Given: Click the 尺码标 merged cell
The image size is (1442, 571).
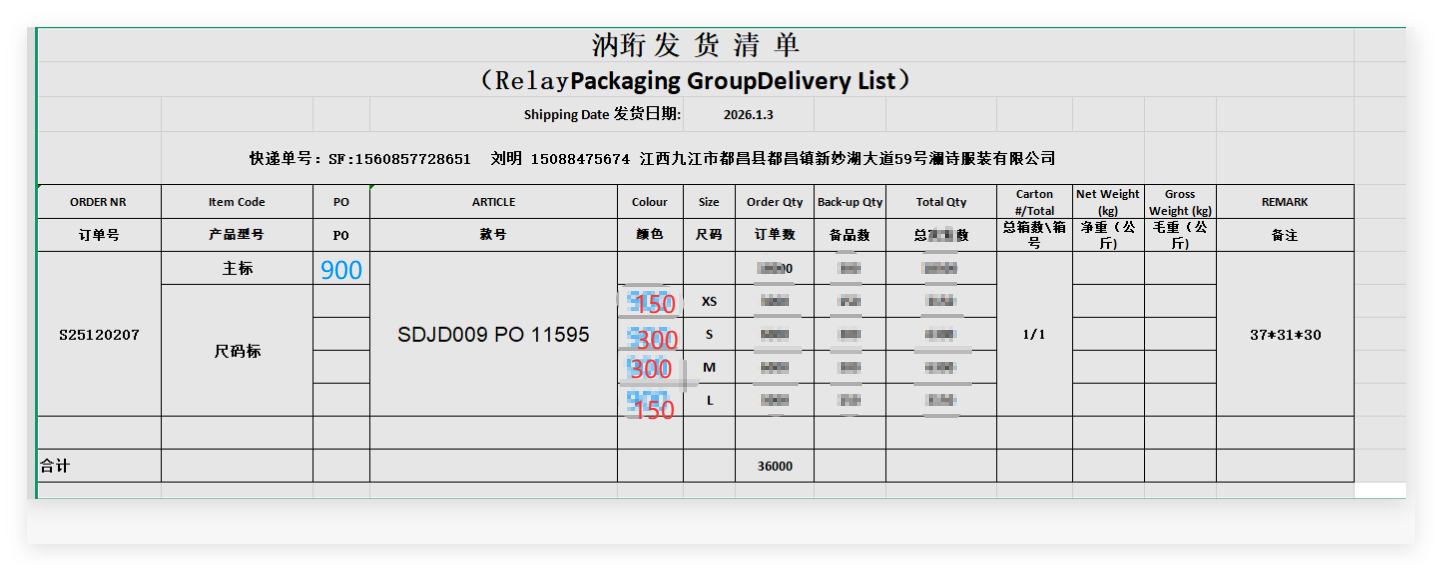Looking at the screenshot, I should pos(237,351).
